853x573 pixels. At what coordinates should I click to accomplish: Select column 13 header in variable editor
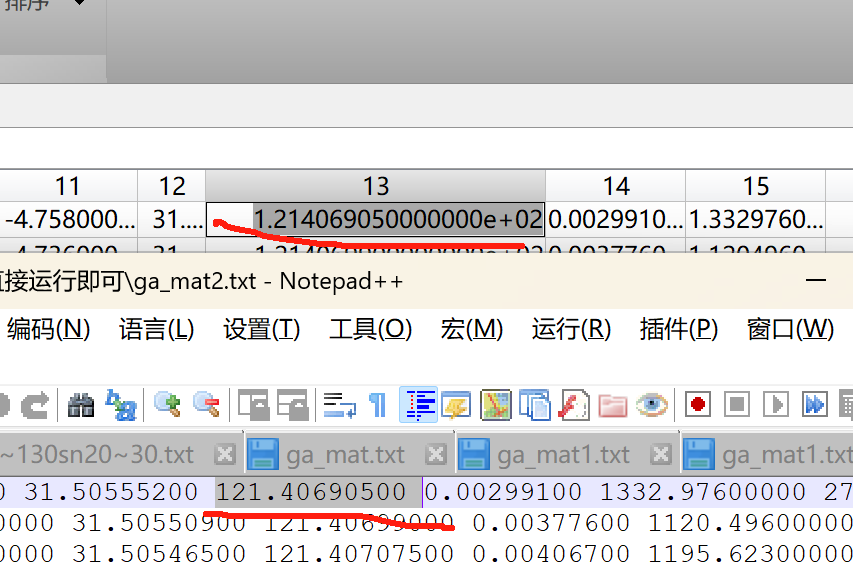point(375,186)
